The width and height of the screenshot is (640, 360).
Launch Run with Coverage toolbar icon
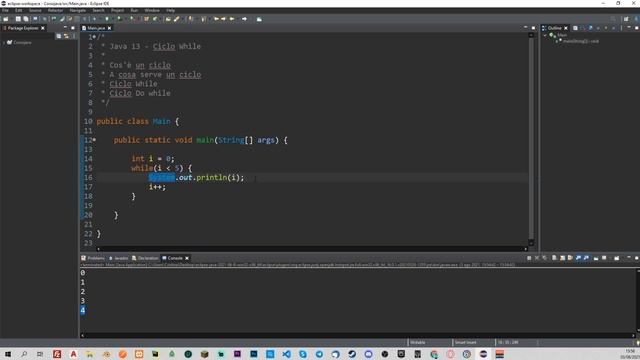coord(119,19)
